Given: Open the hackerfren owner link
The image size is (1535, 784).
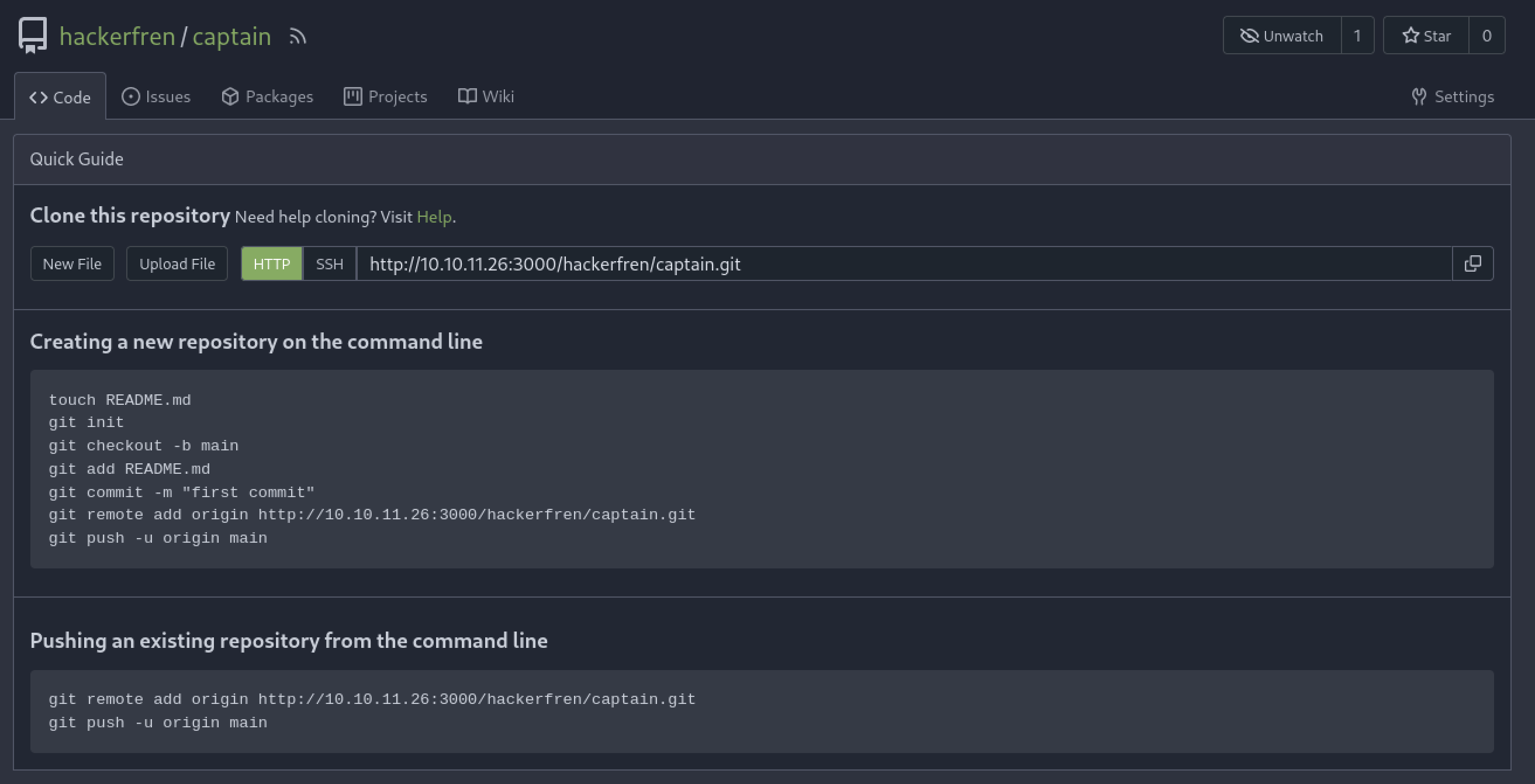Looking at the screenshot, I should 117,36.
